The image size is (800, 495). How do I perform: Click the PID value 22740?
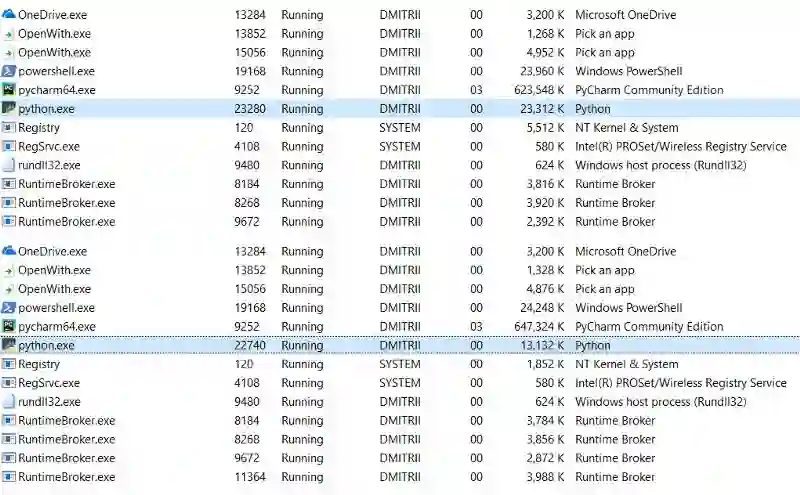250,345
